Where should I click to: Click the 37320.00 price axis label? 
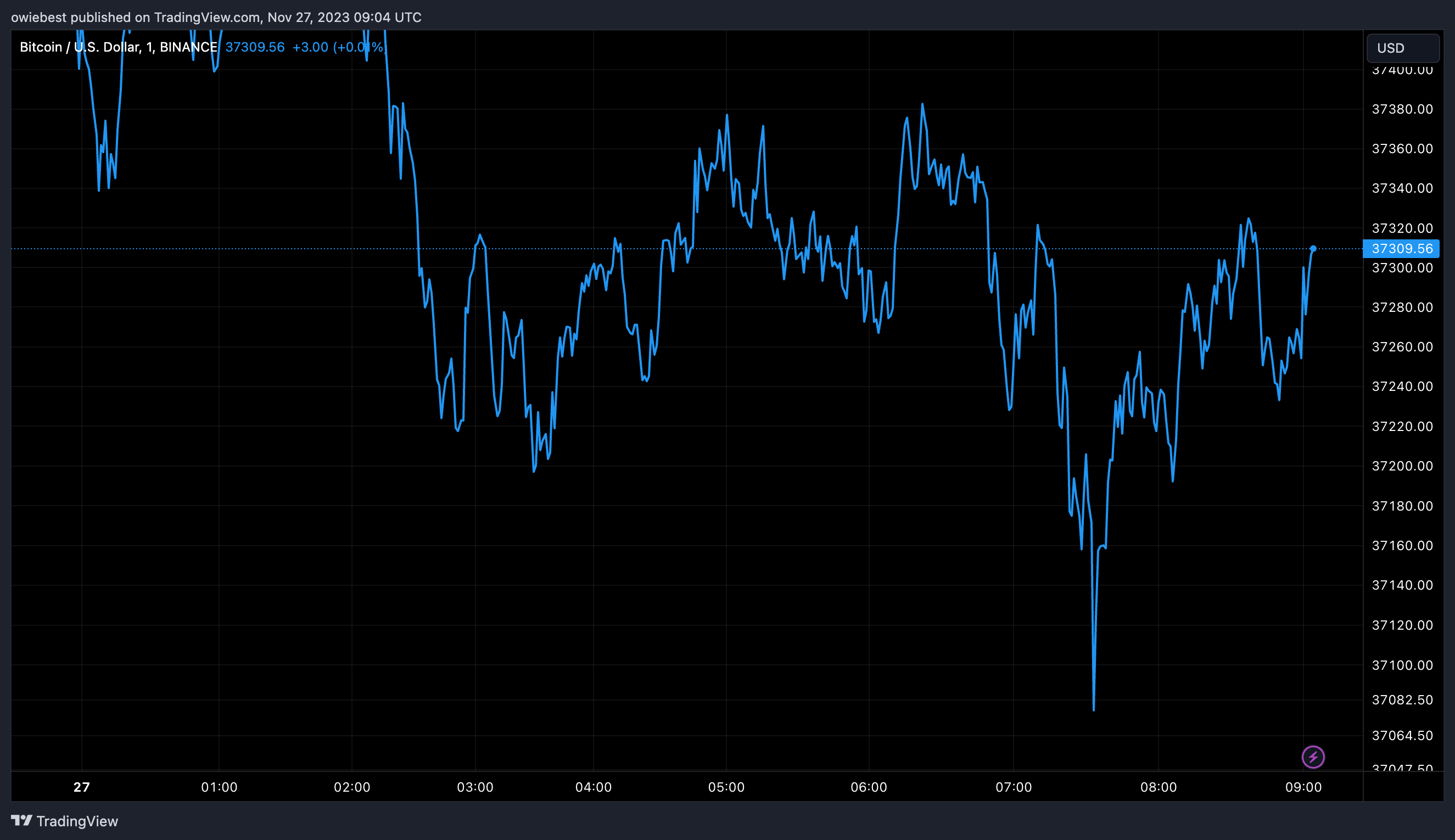[1402, 228]
